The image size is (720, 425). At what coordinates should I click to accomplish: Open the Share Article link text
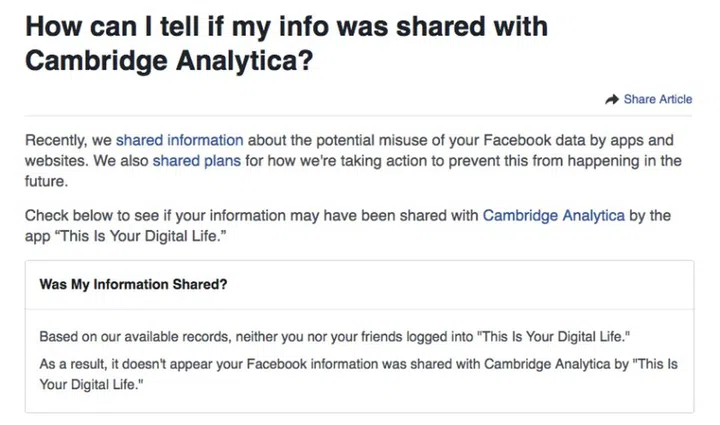point(657,99)
